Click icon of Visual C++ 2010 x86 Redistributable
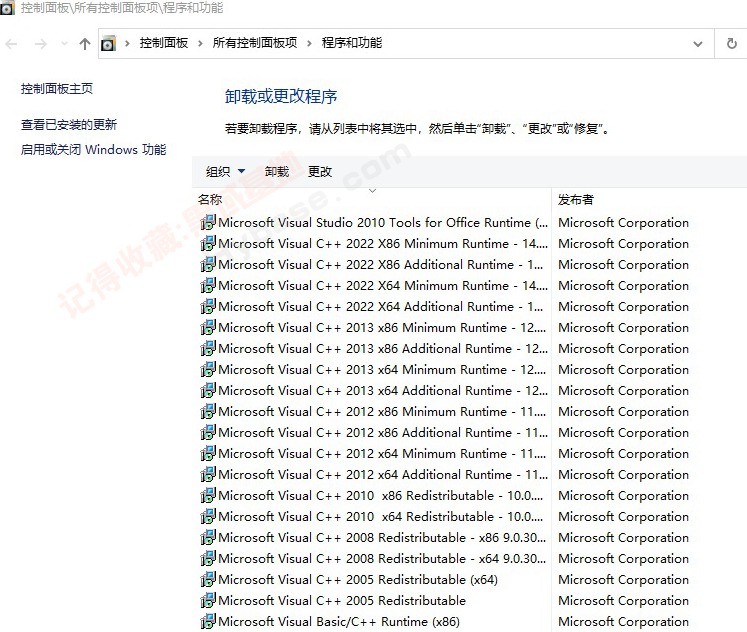This screenshot has height=632, width=747. (x=208, y=495)
